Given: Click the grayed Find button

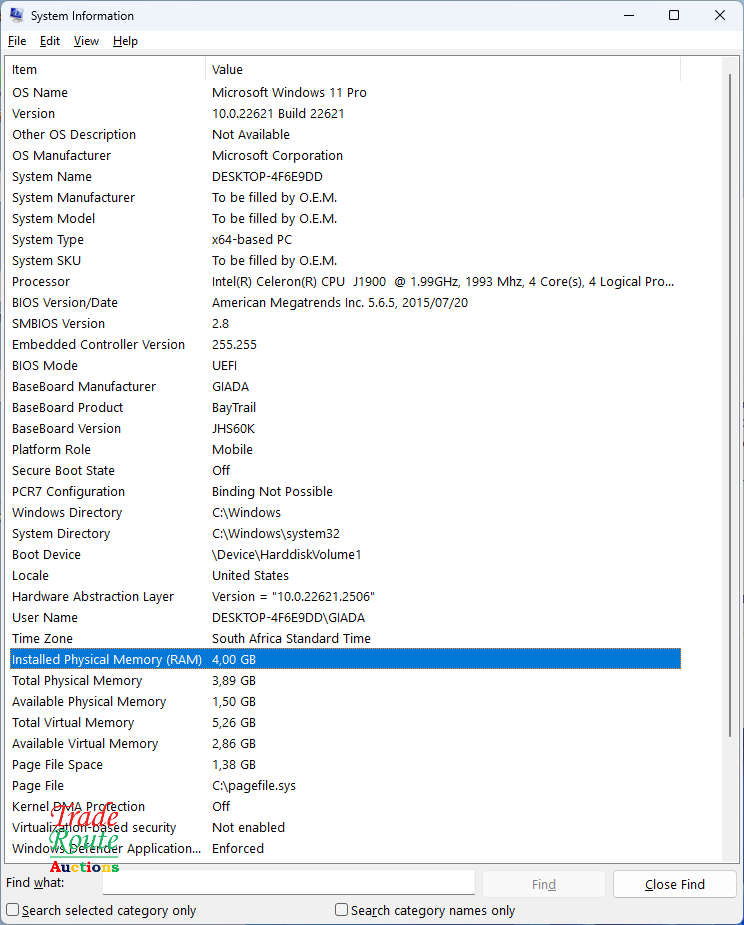Looking at the screenshot, I should [543, 884].
